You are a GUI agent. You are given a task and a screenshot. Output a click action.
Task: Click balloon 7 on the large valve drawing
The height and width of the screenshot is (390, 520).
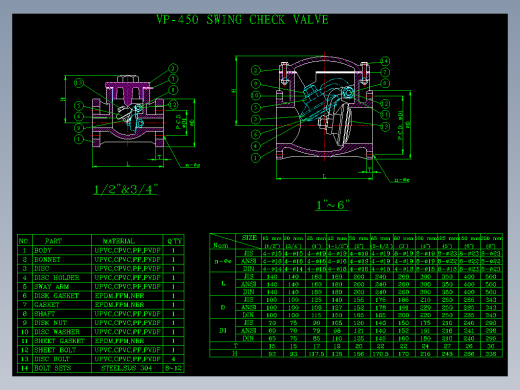(x=385, y=72)
